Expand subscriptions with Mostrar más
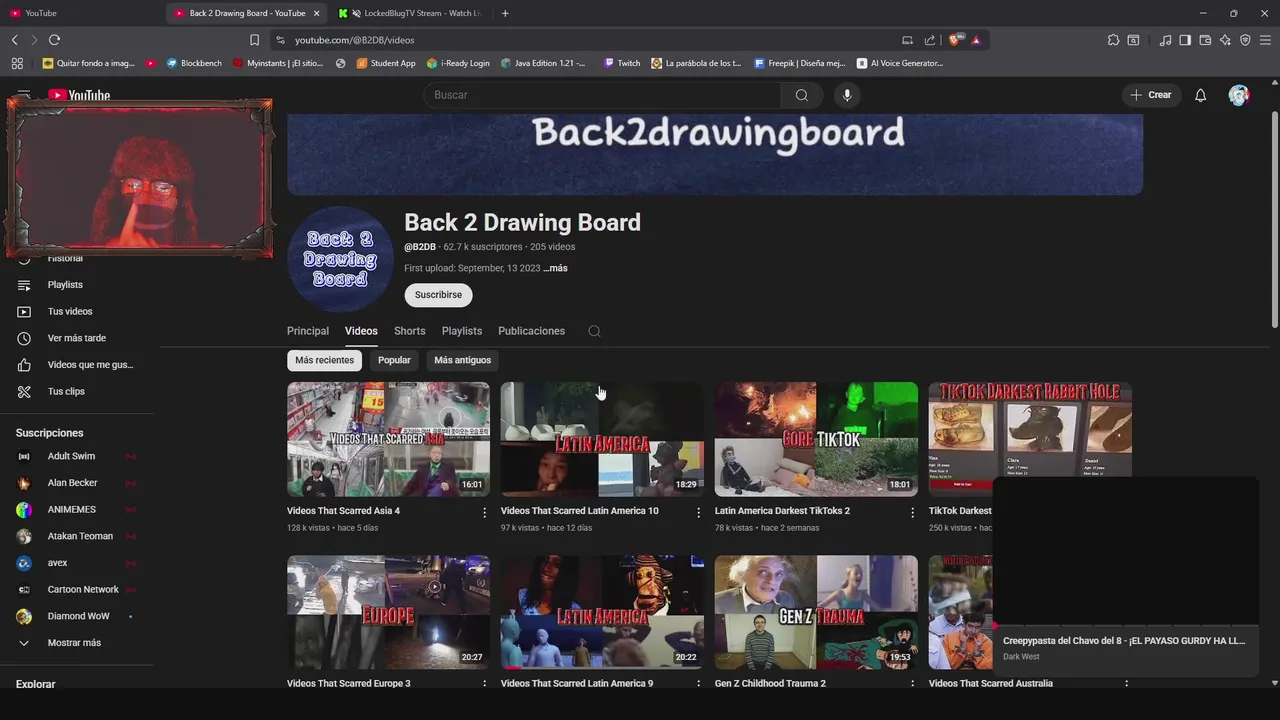This screenshot has height=720, width=1280. [x=76, y=643]
